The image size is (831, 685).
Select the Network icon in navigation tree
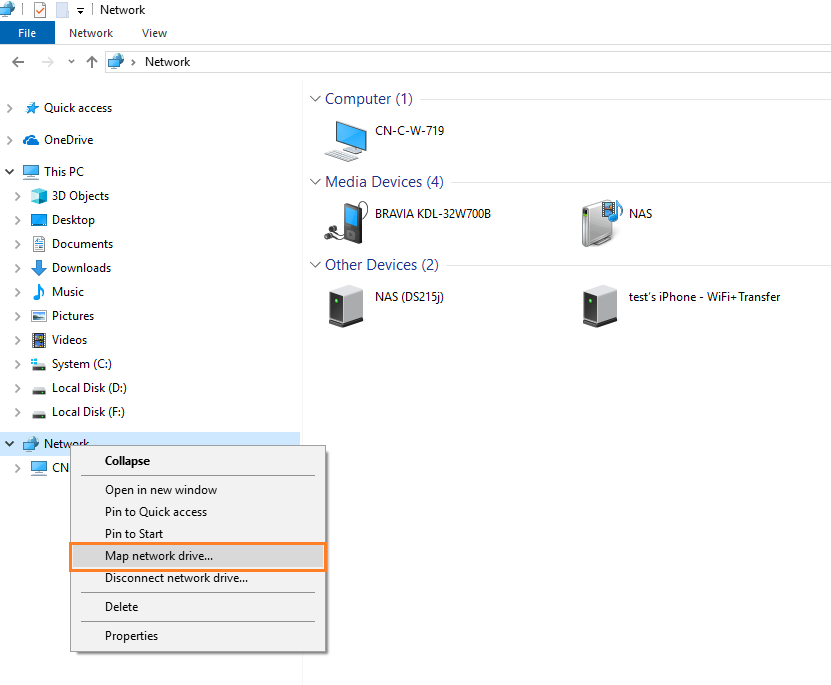coord(31,443)
